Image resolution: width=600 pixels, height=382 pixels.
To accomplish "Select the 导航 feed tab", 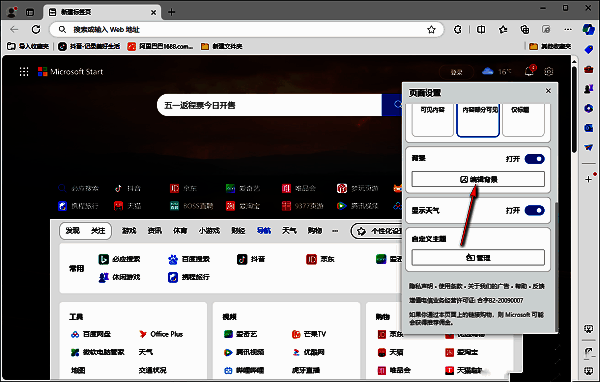I will [264, 231].
